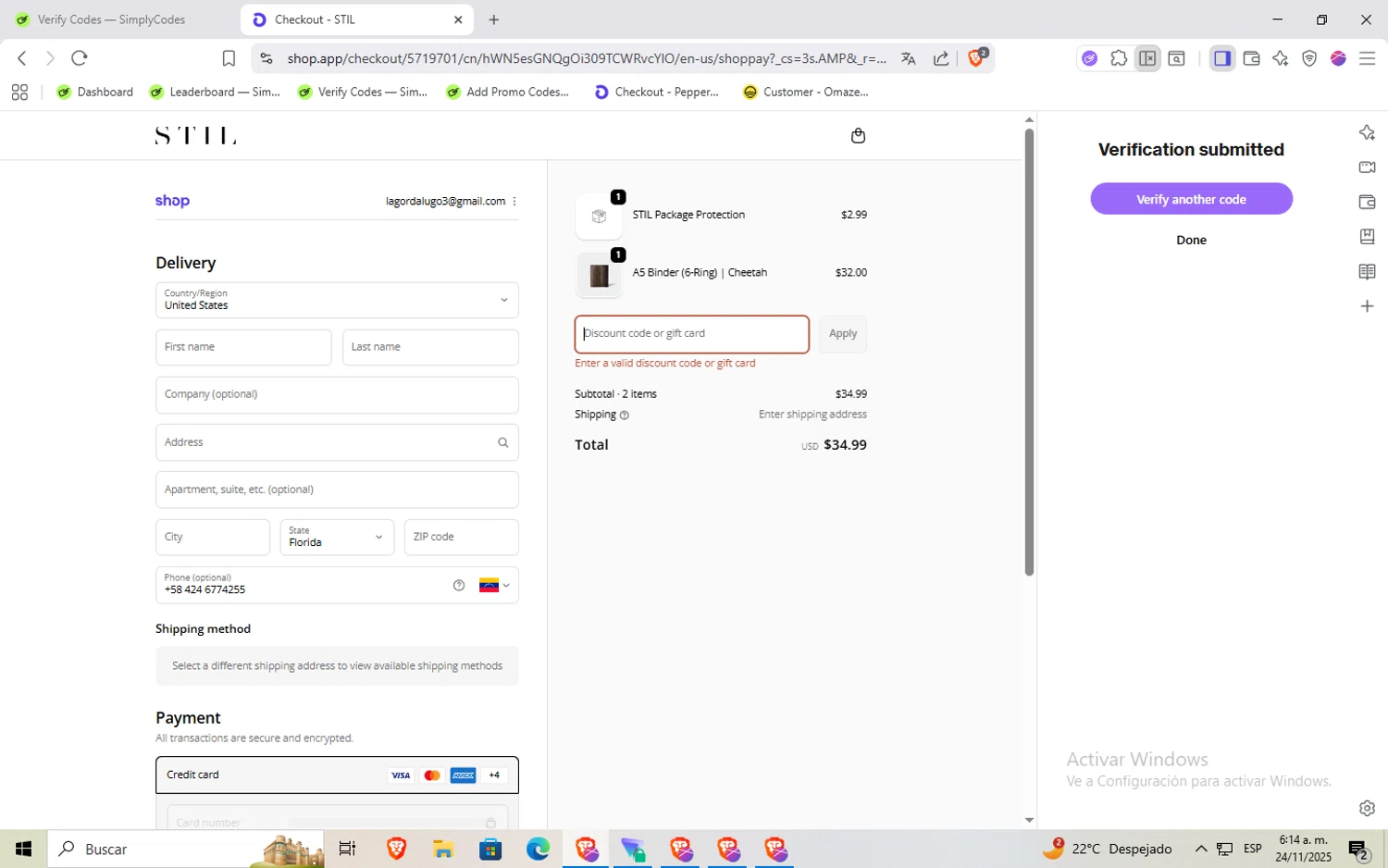Click the browser address bar URL
The height and width of the screenshot is (868, 1388).
[x=587, y=58]
